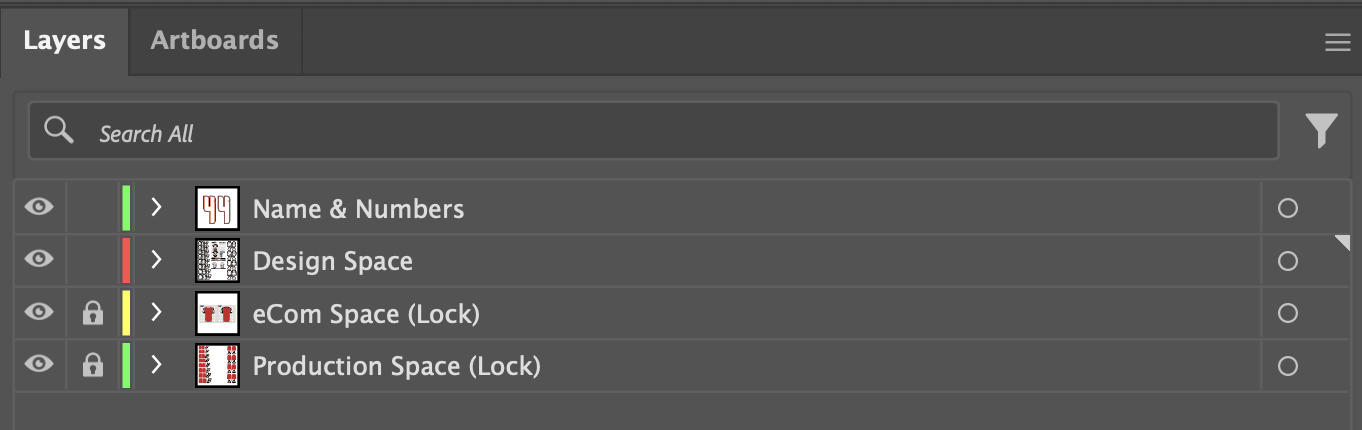Hide the Design Space layer

(x=39, y=260)
